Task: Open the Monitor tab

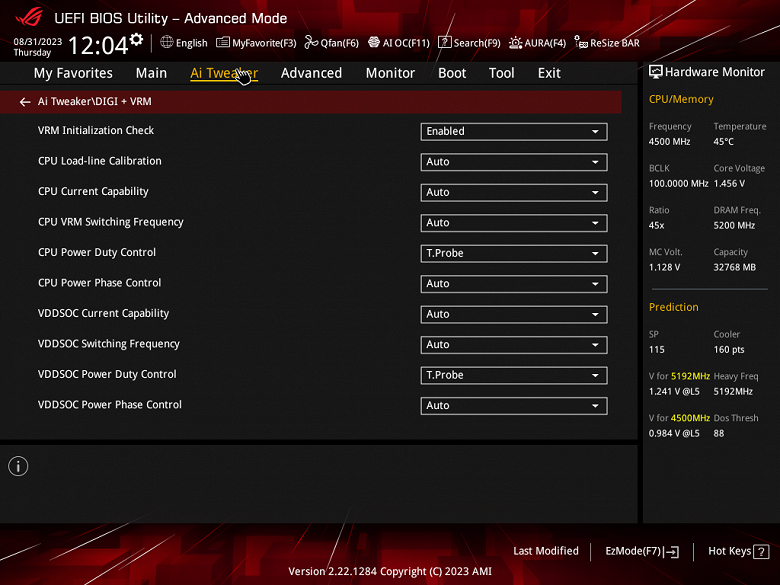Action: (x=390, y=73)
